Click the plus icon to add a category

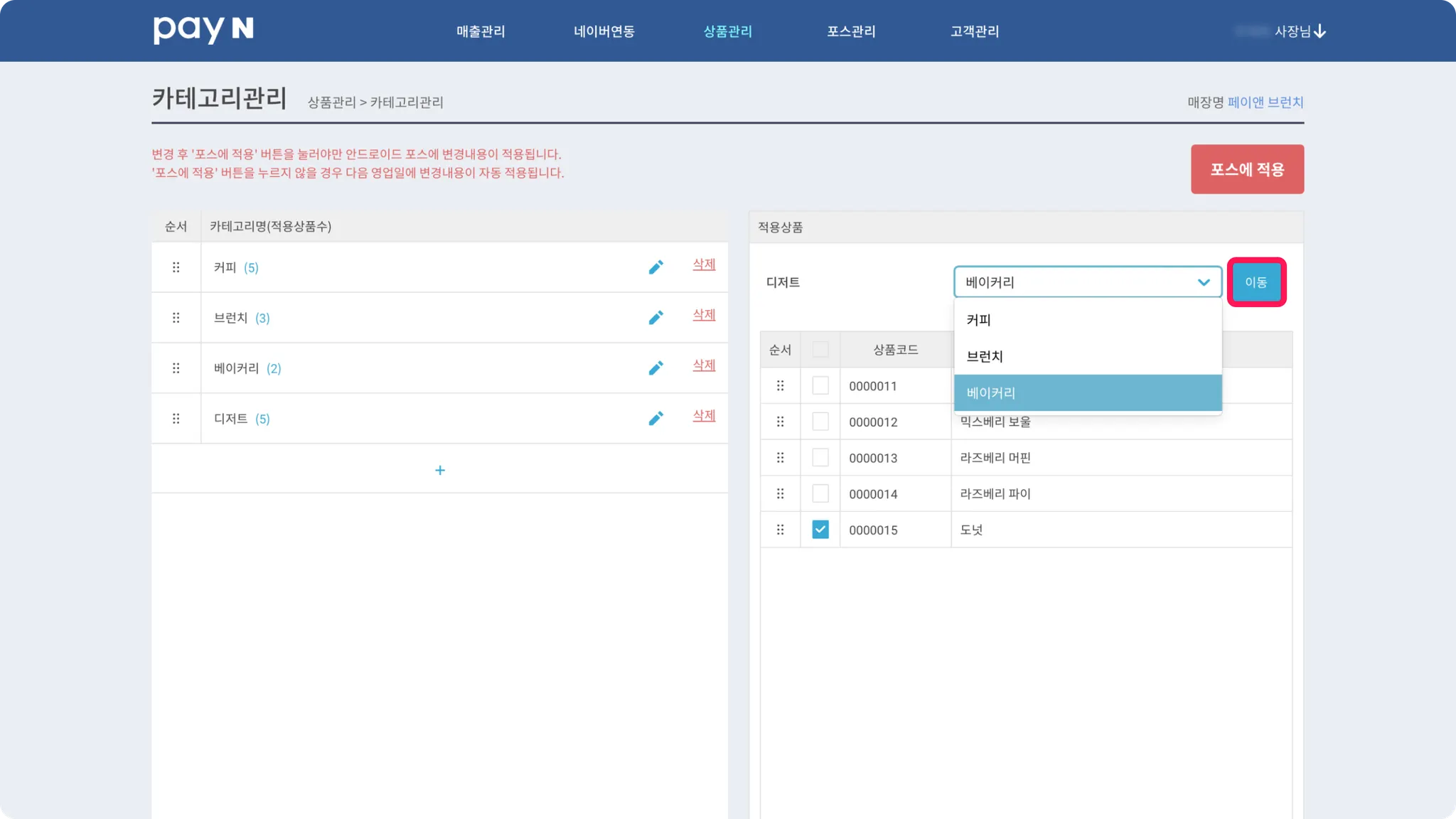(439, 470)
